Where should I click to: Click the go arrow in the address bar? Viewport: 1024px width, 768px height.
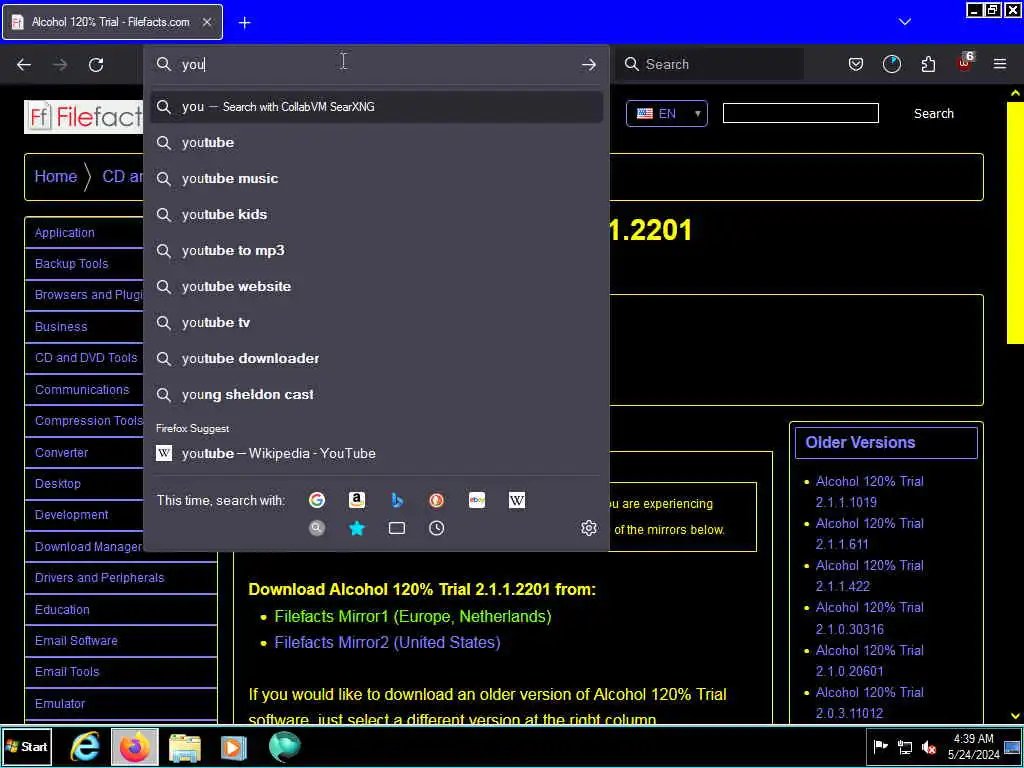pyautogui.click(x=588, y=65)
